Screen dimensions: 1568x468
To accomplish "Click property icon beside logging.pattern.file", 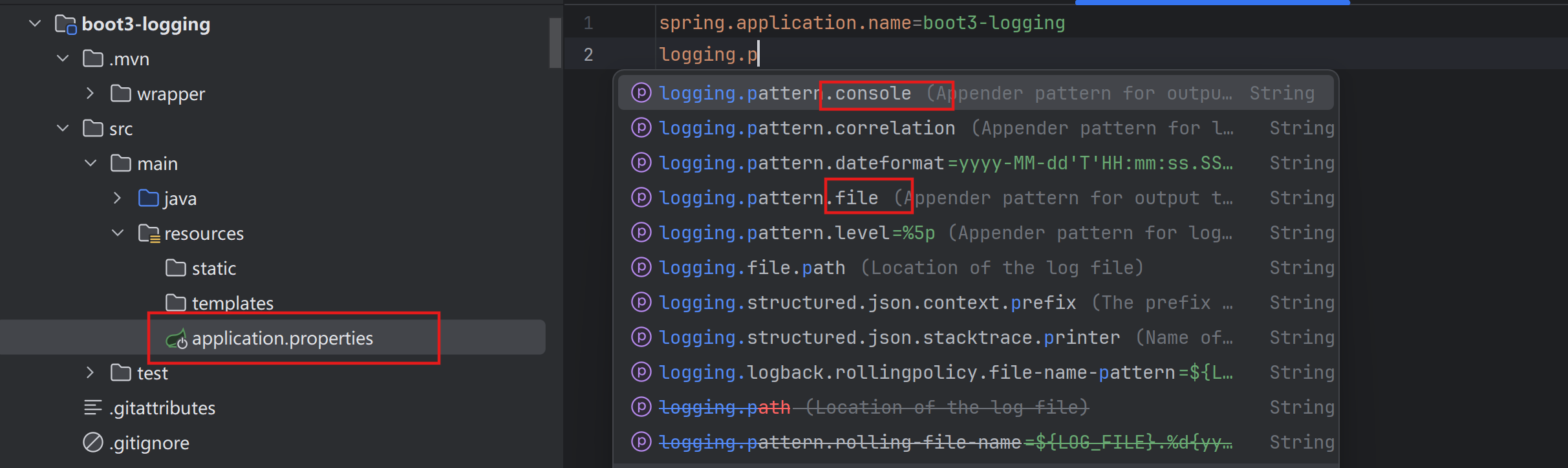I will [641, 198].
